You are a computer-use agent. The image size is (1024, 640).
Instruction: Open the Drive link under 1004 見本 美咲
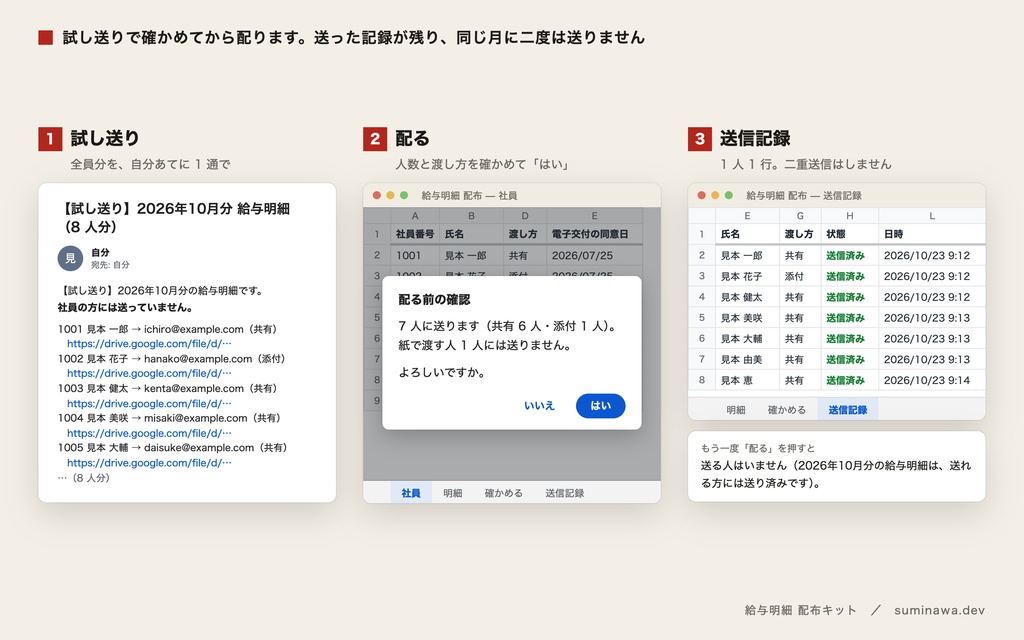149,433
